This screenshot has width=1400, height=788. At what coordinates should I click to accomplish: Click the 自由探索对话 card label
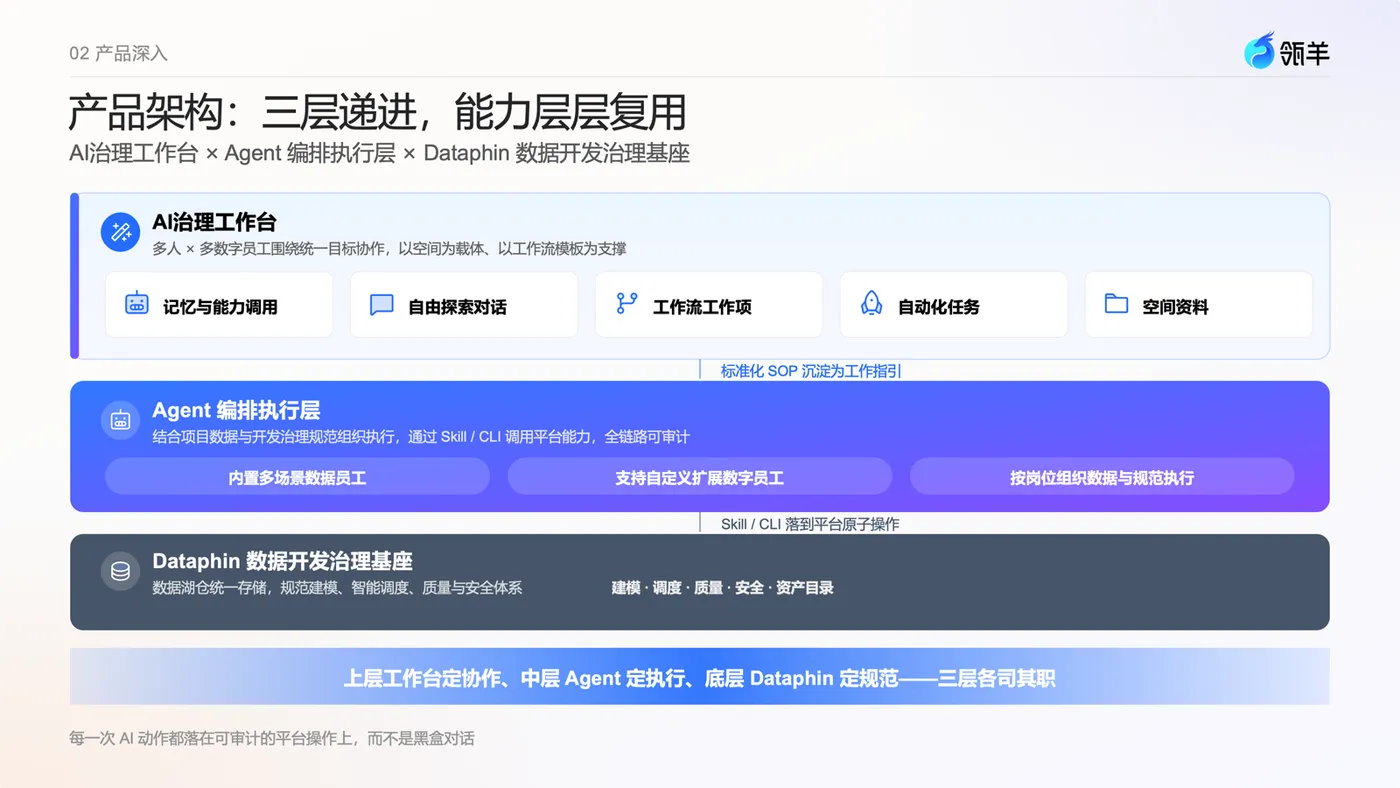(x=457, y=307)
